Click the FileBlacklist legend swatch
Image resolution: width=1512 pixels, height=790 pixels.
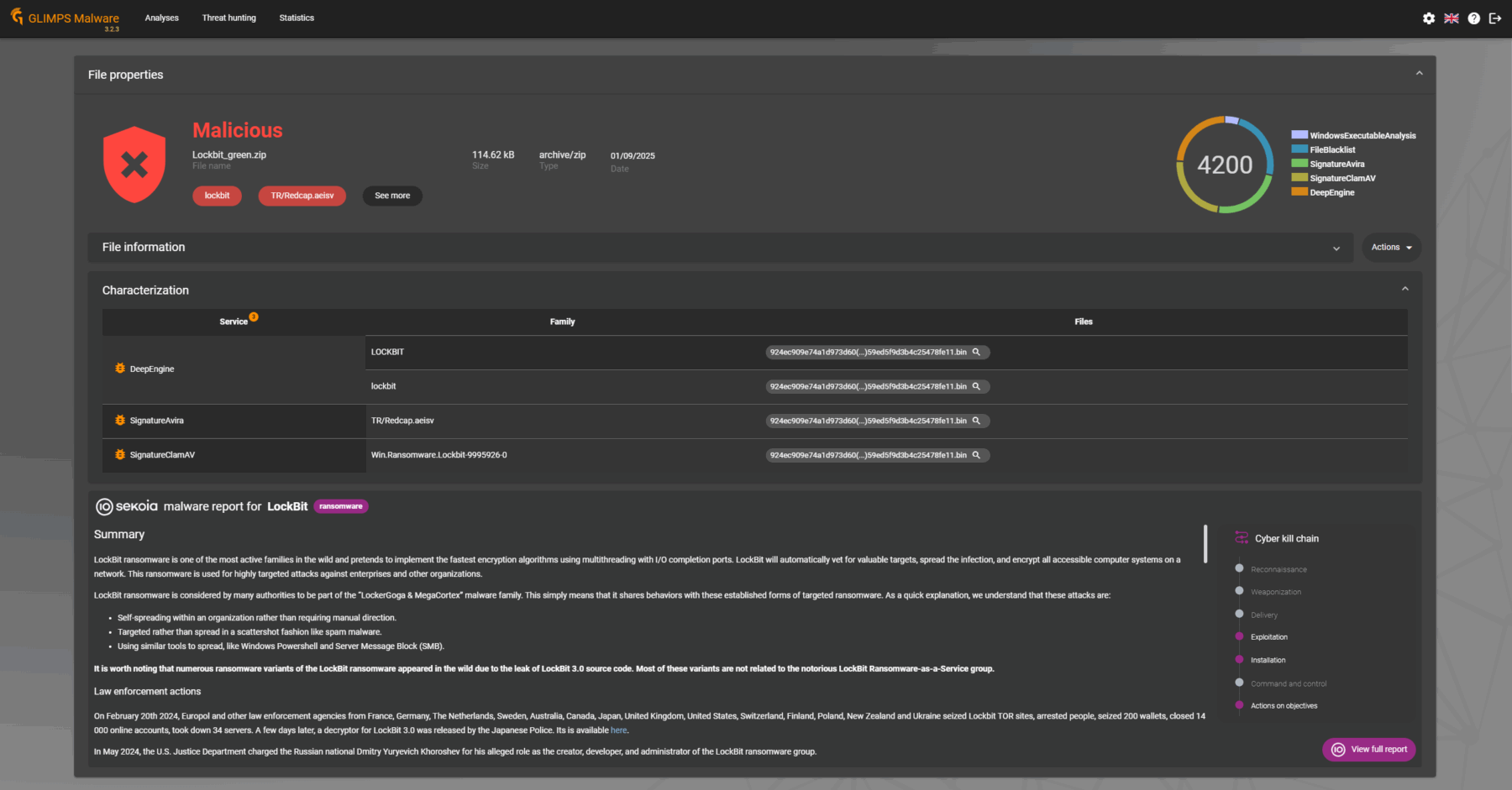(1299, 149)
